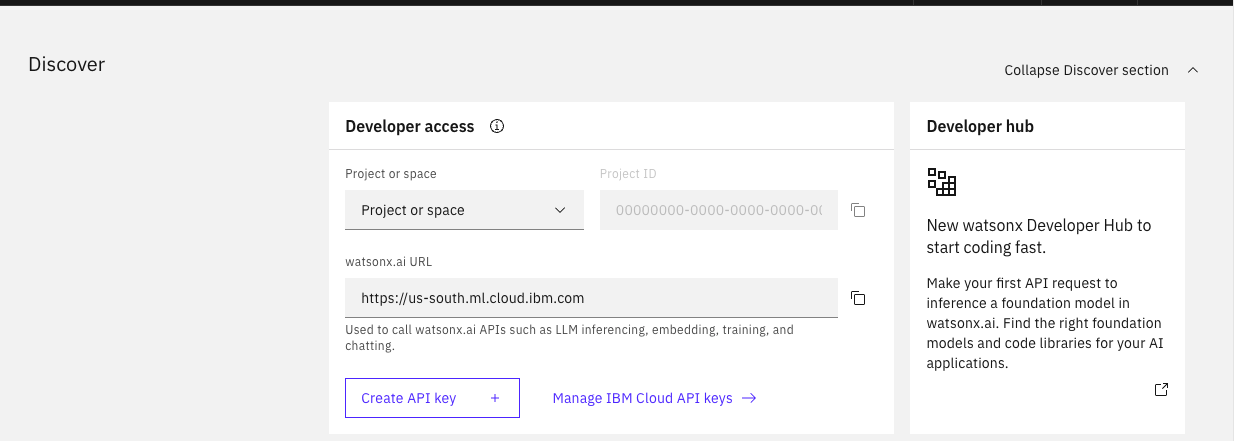Open the Project or space dropdown
1234x441 pixels.
[464, 210]
